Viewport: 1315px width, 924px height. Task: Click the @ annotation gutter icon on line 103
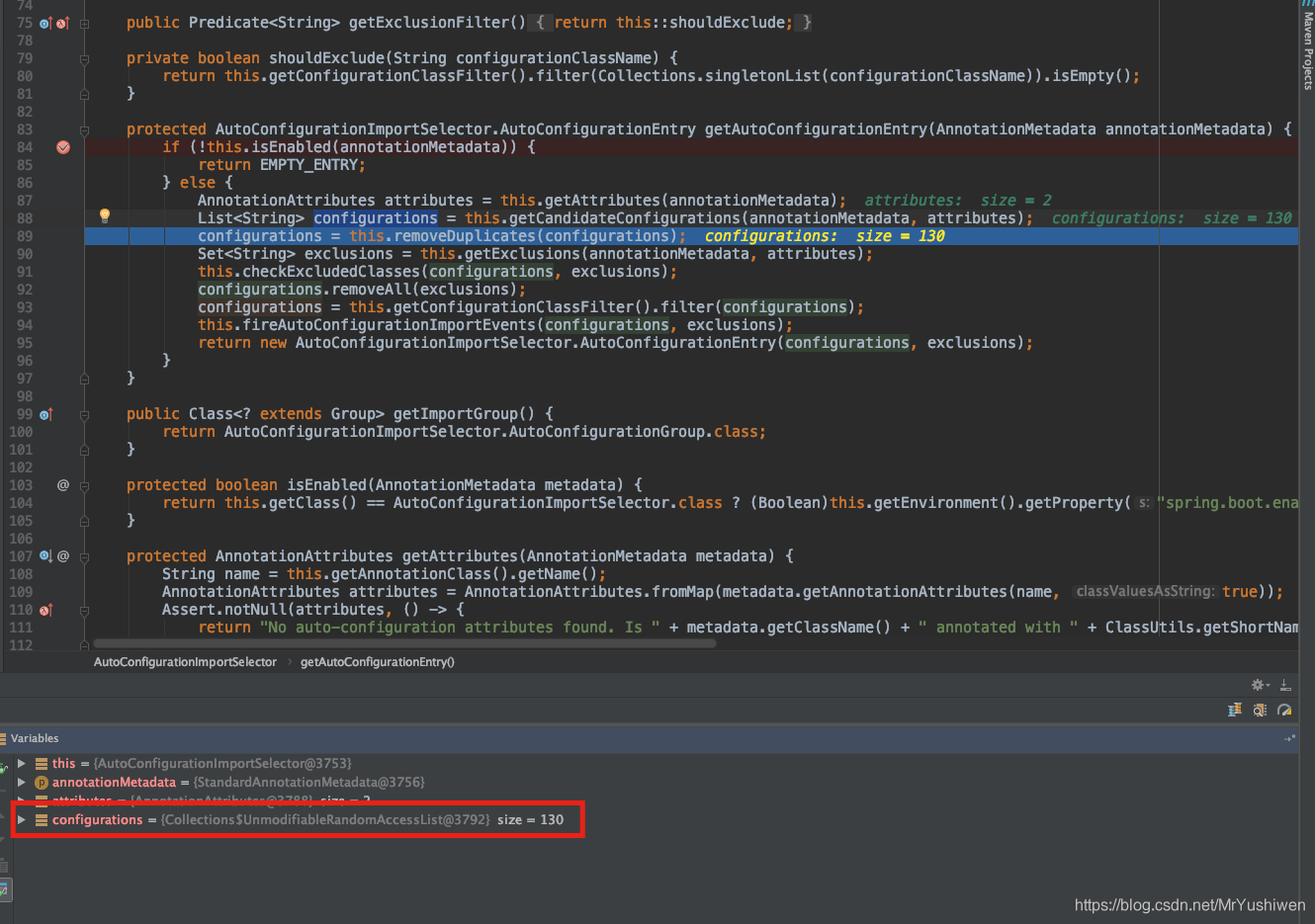click(63, 485)
